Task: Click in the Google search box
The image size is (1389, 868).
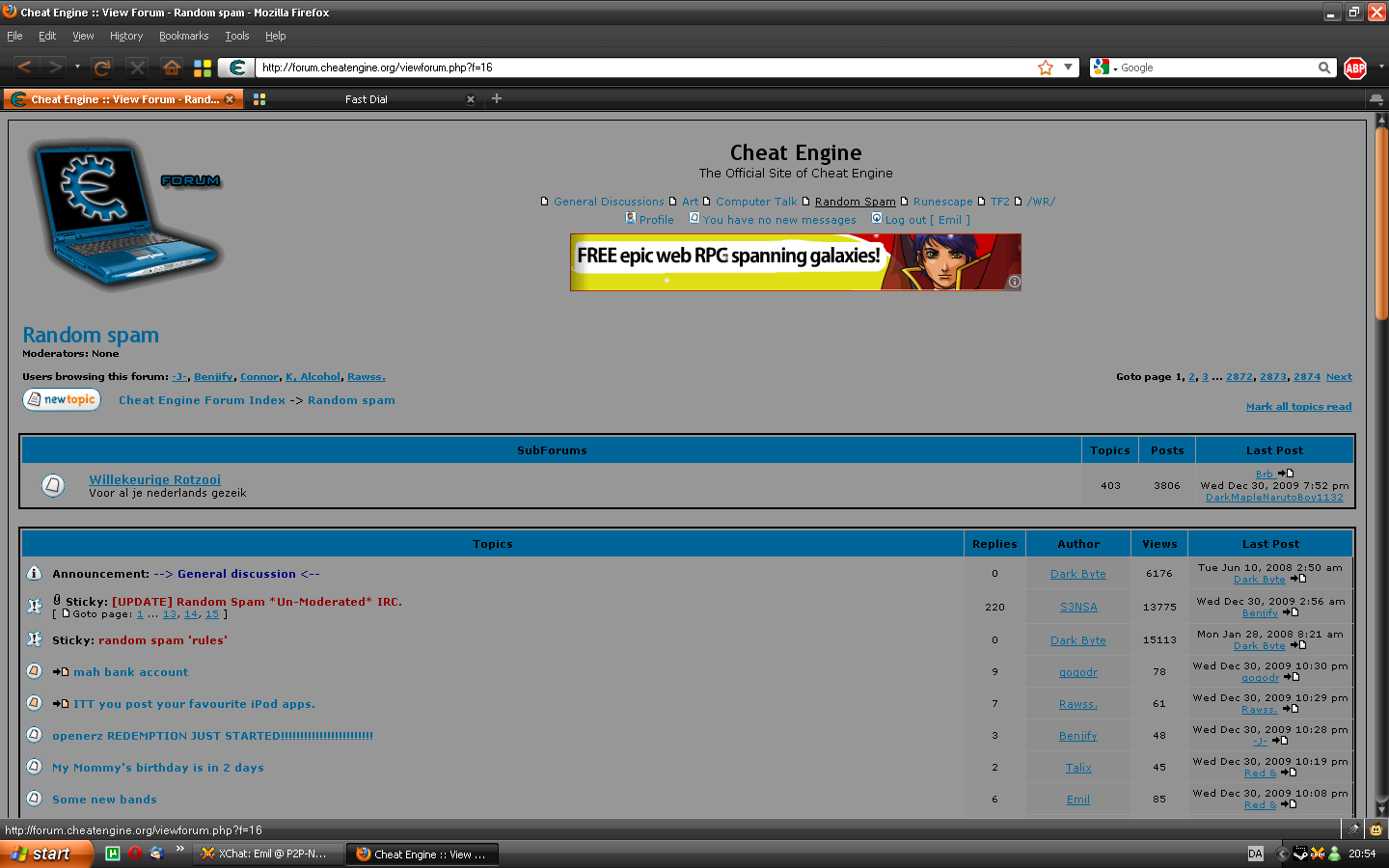Action: 1217,68
